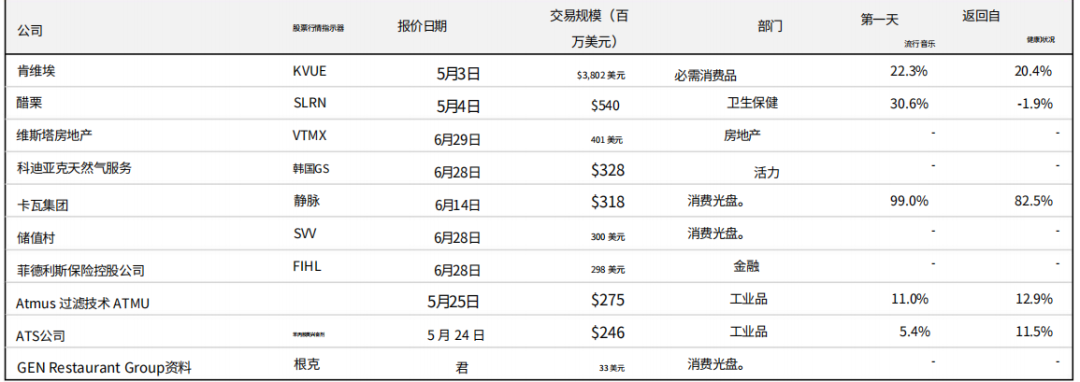Select Atmus 过滤技术 ATMU row
The image size is (1080, 382).
[x=540, y=300]
